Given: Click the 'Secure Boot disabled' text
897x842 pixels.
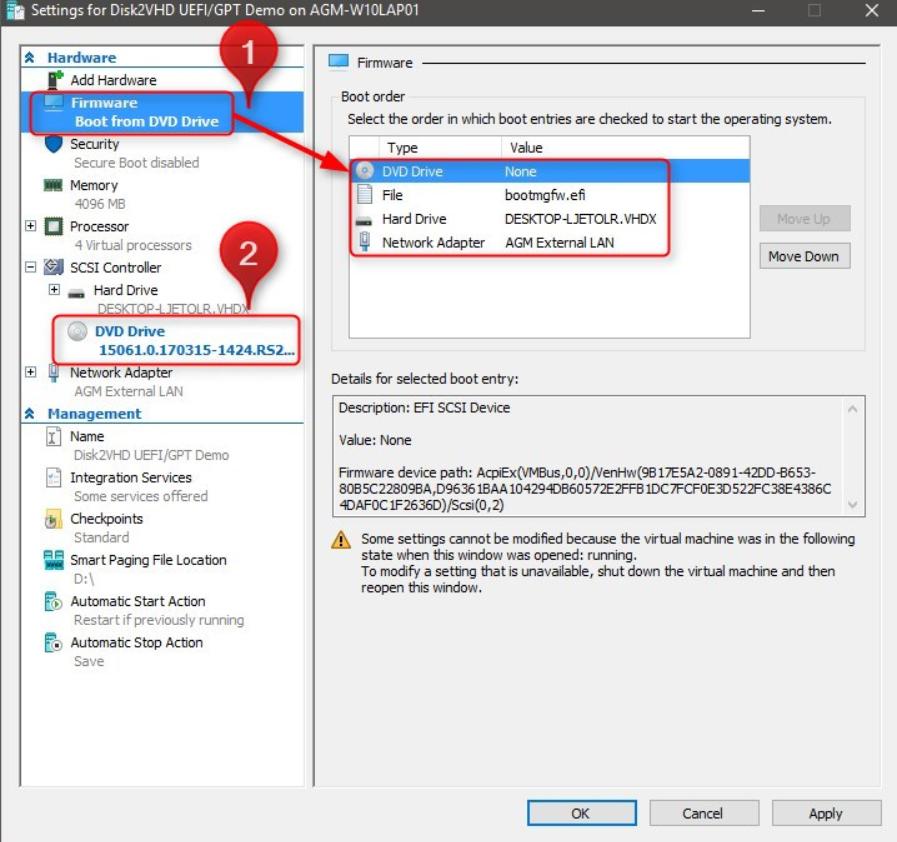Looking at the screenshot, I should click(x=137, y=163).
